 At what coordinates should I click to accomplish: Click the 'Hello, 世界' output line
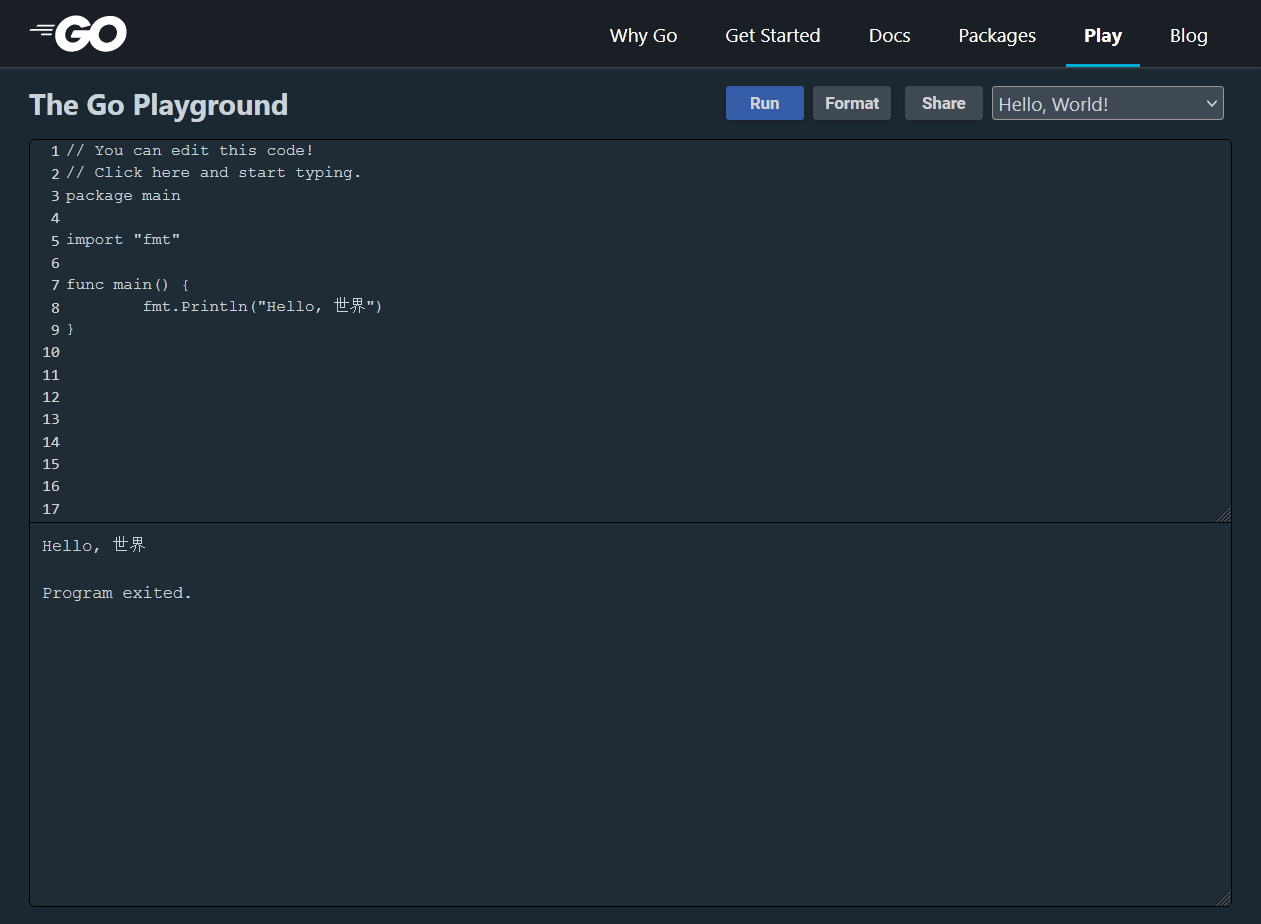(x=94, y=545)
